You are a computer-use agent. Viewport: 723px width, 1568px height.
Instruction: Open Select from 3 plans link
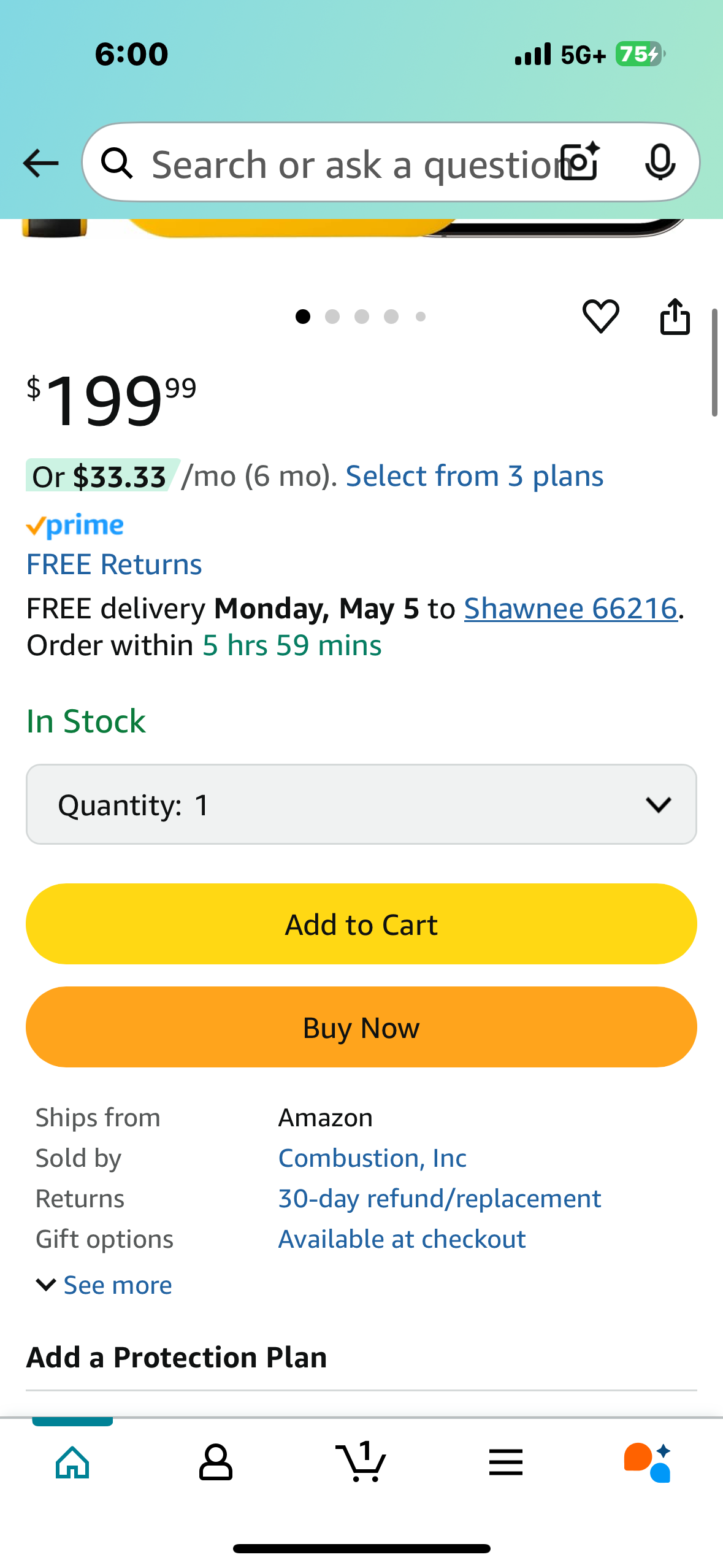(475, 476)
